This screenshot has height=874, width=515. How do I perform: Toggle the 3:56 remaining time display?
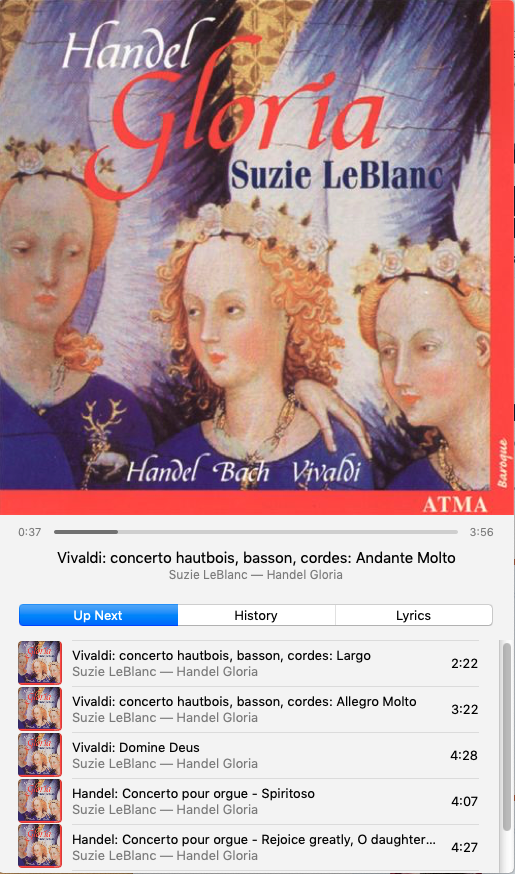tap(482, 532)
